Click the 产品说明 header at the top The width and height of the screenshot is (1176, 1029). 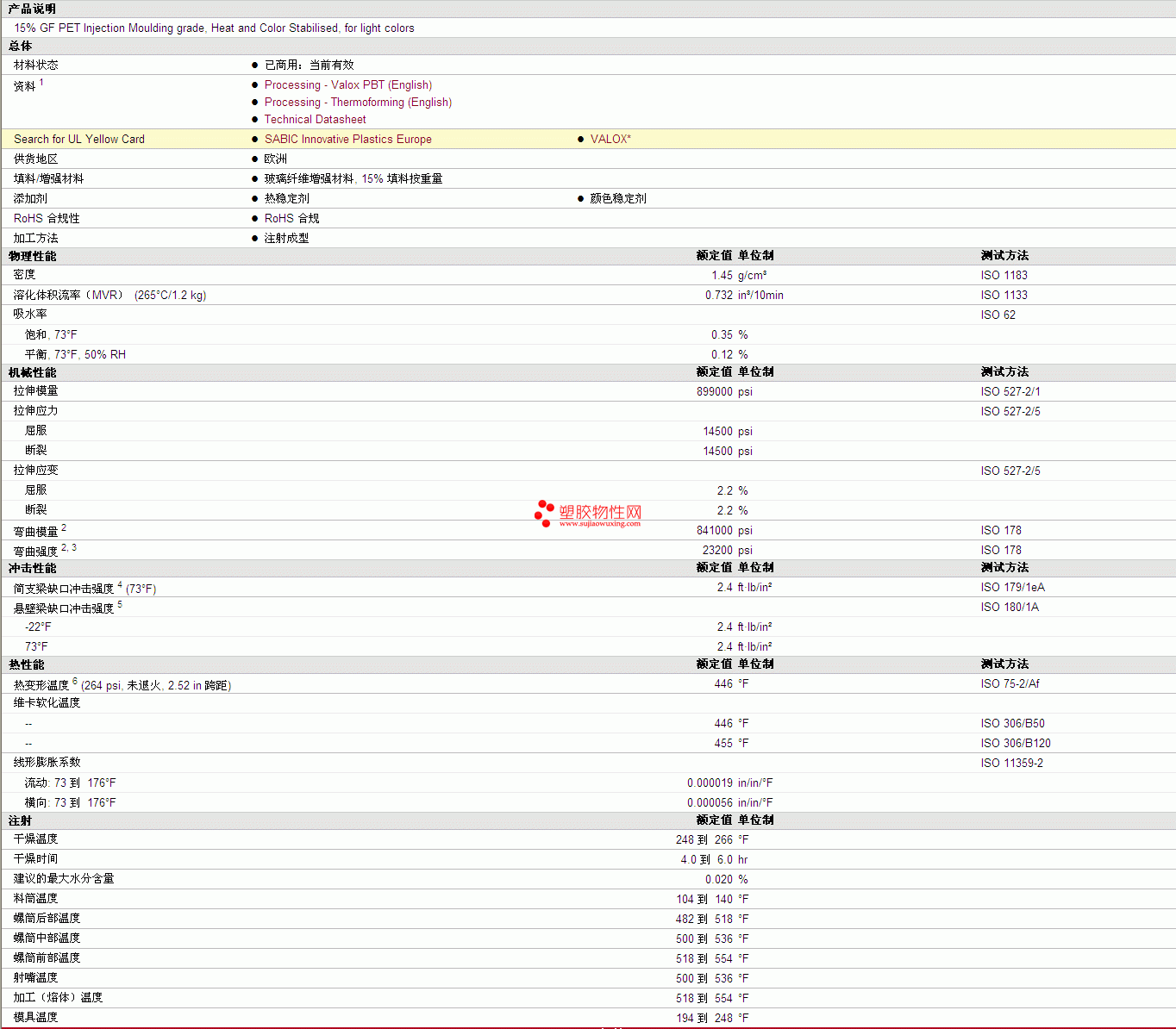click(33, 9)
